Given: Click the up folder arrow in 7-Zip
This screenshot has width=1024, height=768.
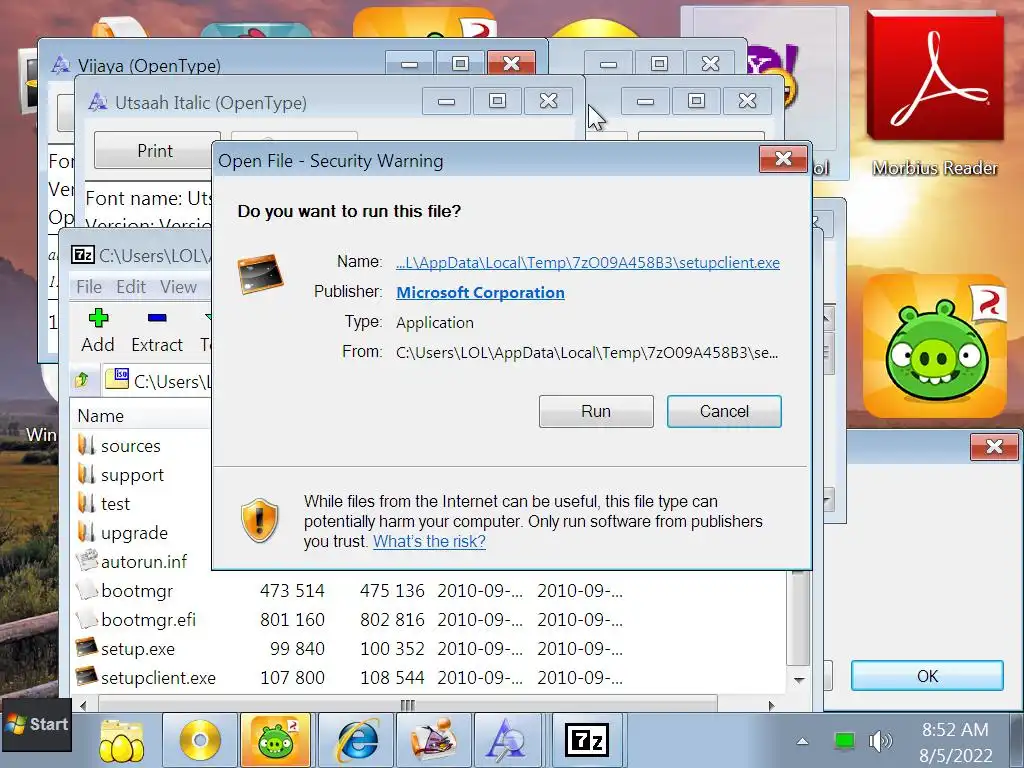Looking at the screenshot, I should (x=82, y=379).
